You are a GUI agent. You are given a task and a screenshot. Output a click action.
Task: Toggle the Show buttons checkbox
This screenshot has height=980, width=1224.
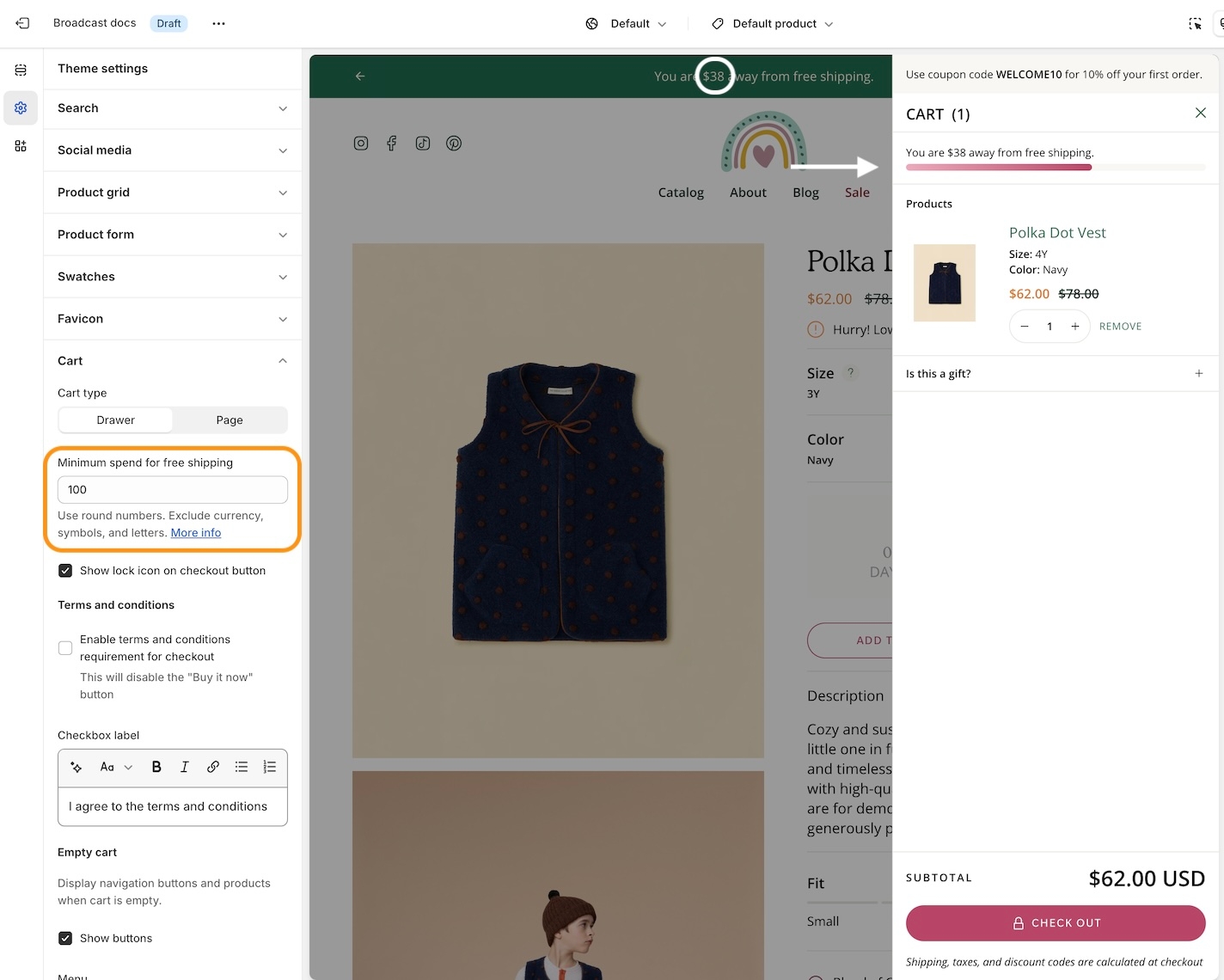point(65,938)
